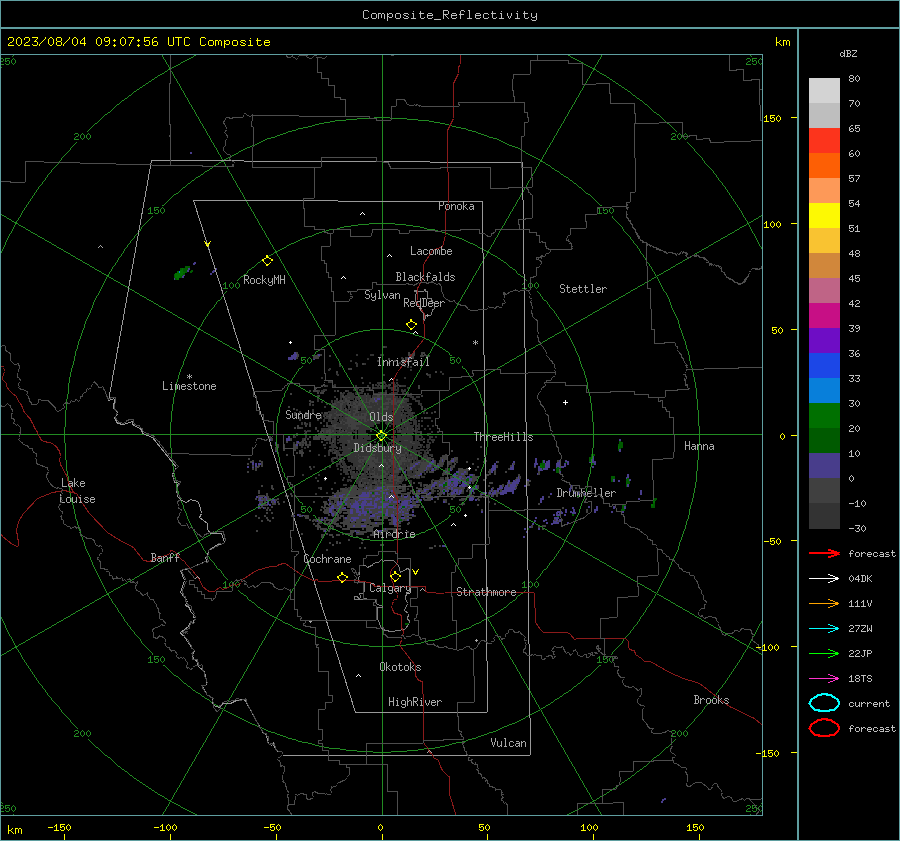The image size is (900, 841).
Task: Click the red forecast arrow legend icon
Action: click(x=824, y=553)
